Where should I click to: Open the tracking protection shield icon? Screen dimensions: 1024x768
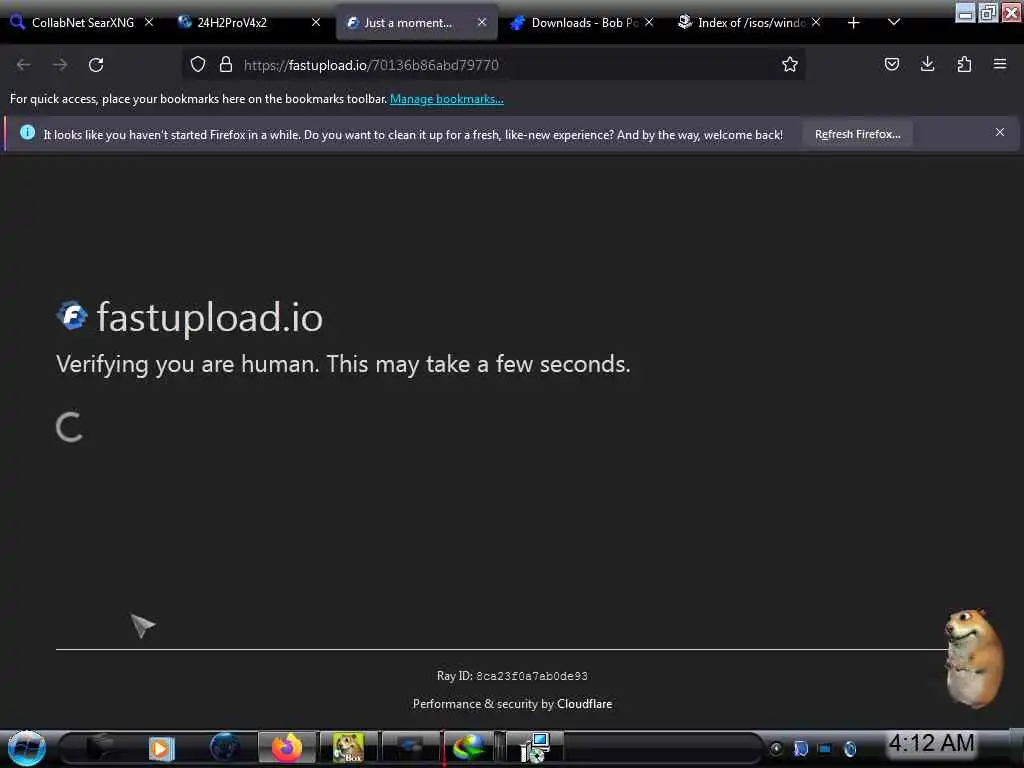coord(198,64)
